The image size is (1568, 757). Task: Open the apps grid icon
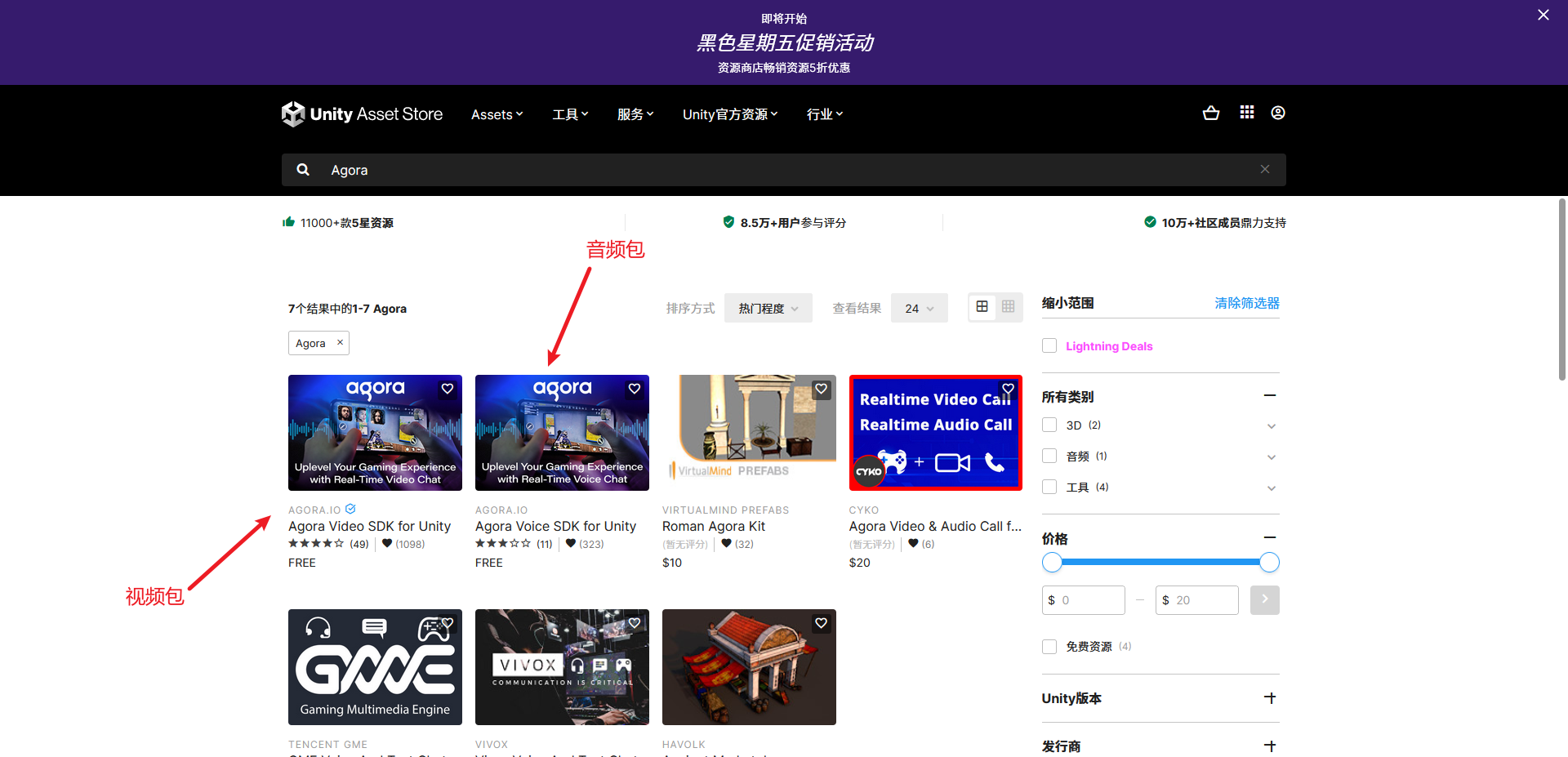coord(1246,112)
